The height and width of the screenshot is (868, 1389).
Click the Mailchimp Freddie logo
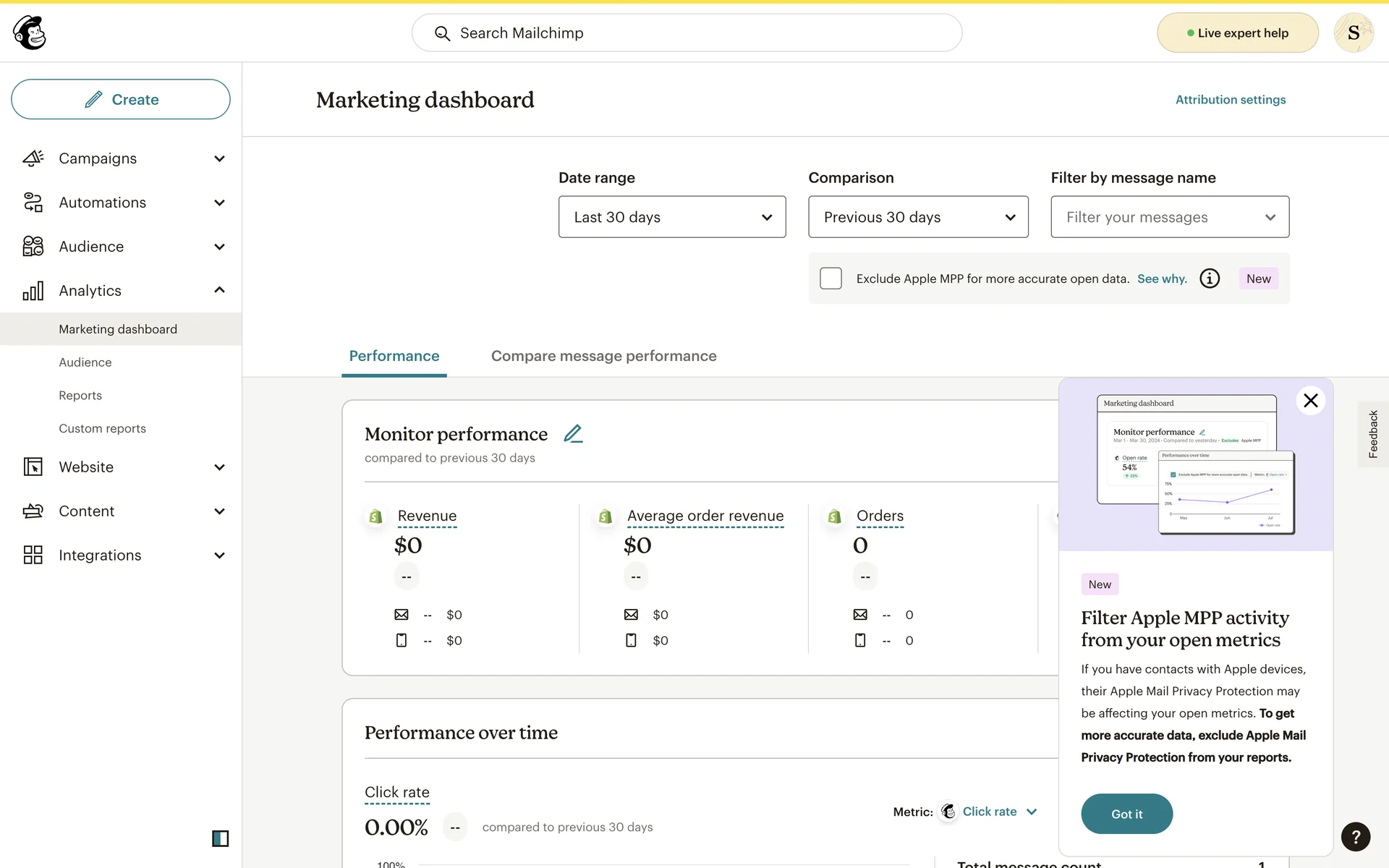click(x=30, y=33)
